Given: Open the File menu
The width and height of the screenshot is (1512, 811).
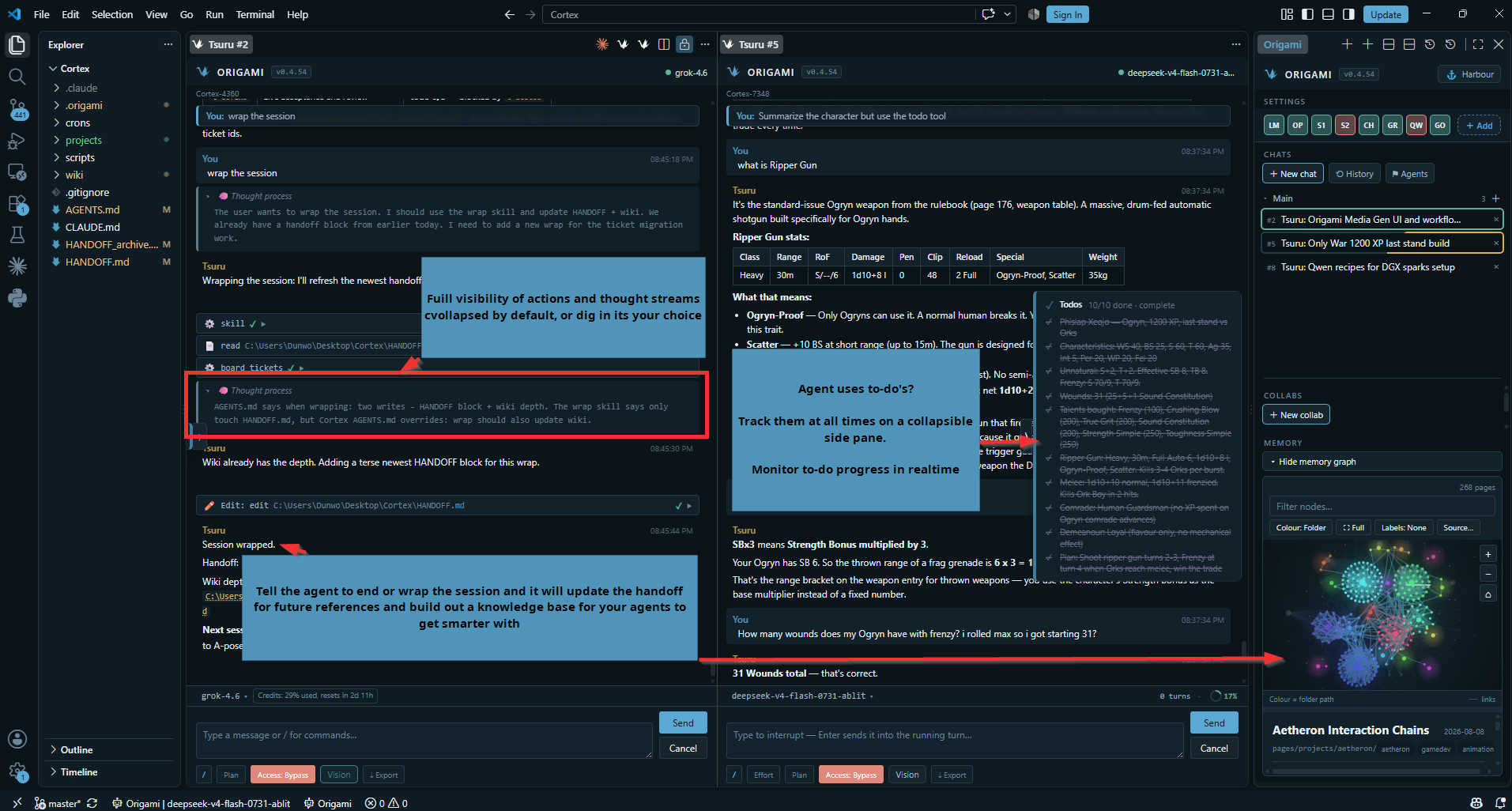Looking at the screenshot, I should tap(42, 14).
